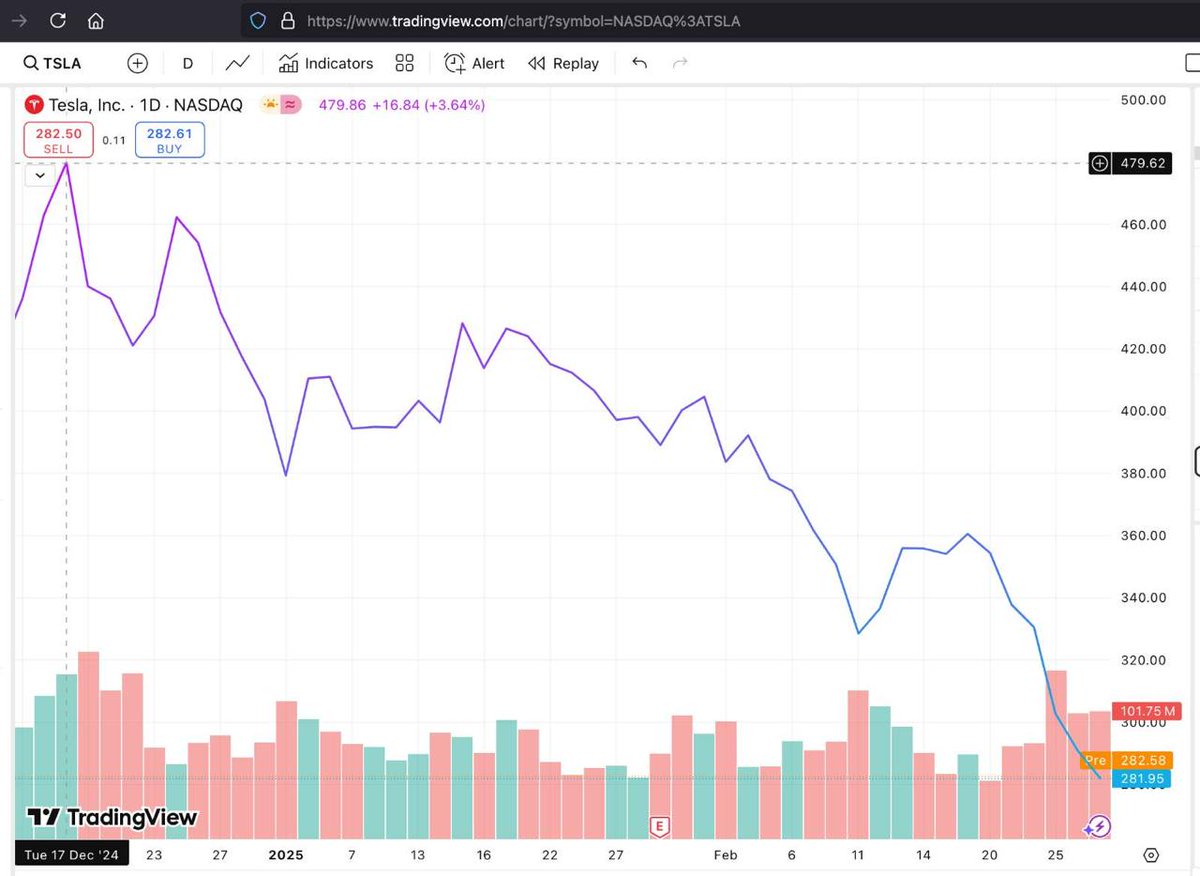The height and width of the screenshot is (876, 1200).
Task: Click the 479.62 crosshair price label
Action: [1141, 163]
